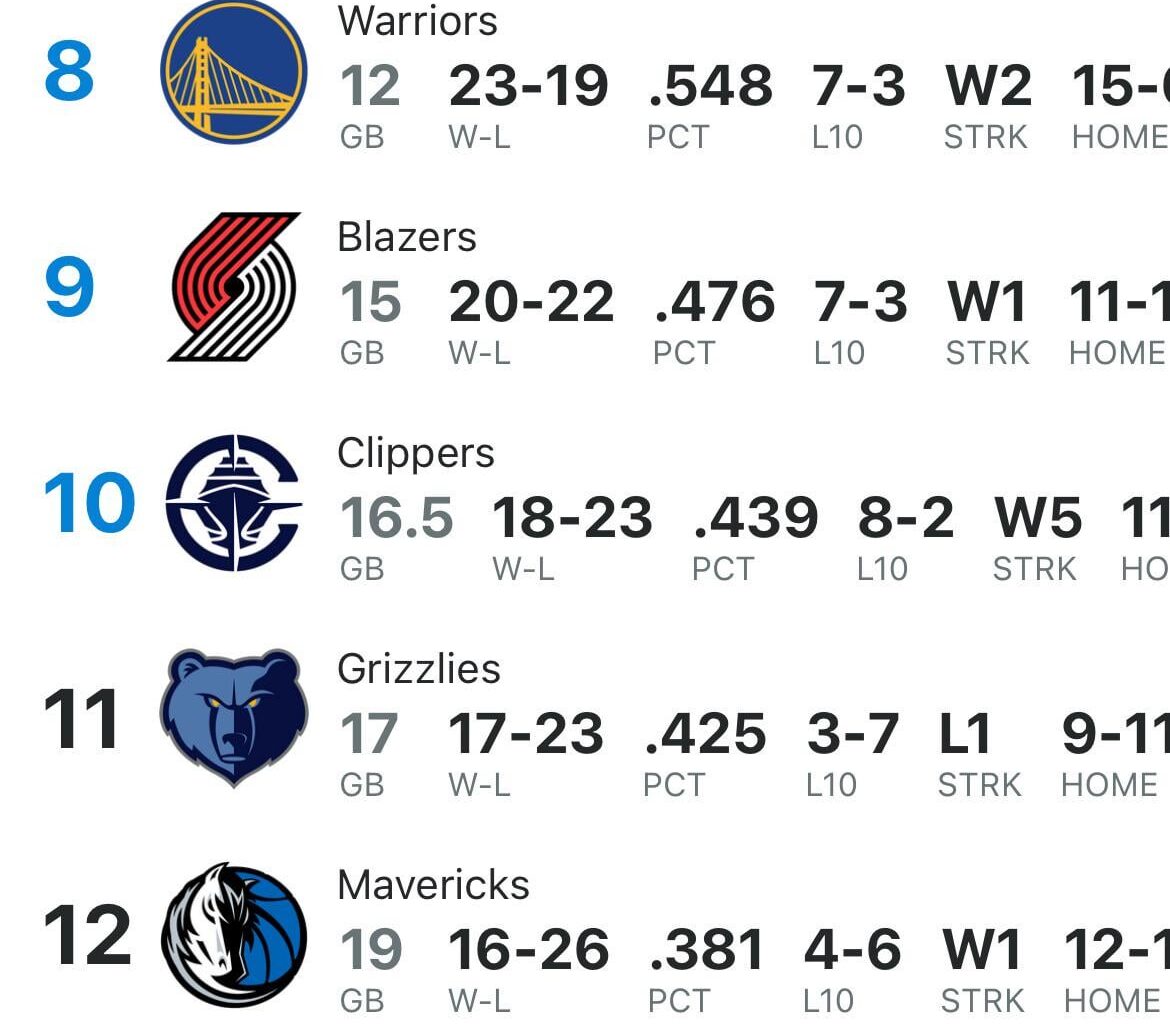Tap the Mavericks 19 games-back value
1170x1024 pixels.
(x=368, y=948)
